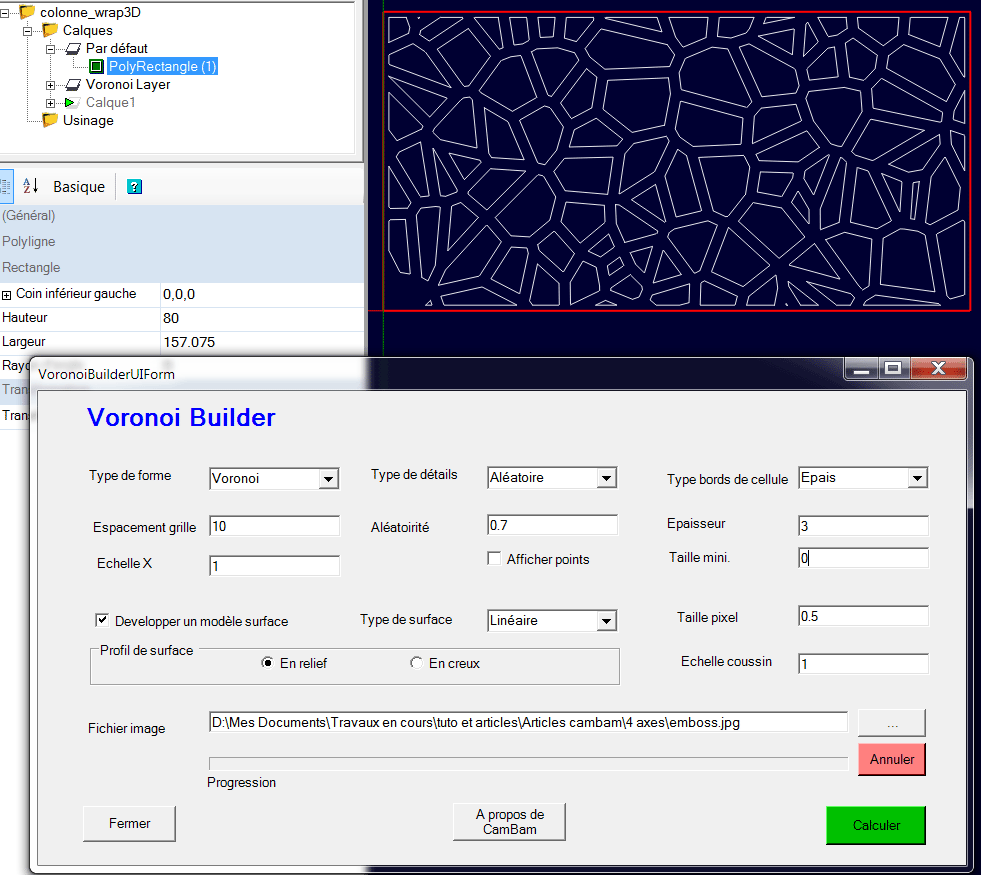981x875 pixels.
Task: Uncheck Developper un modèle surface
Action: [102, 621]
